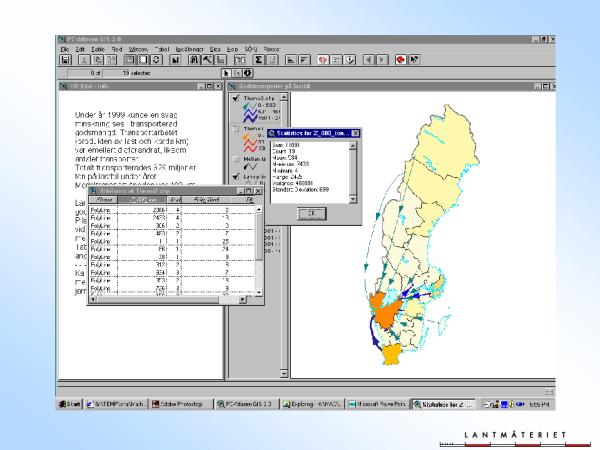Select the pointer Select tool
600x450 pixels.
point(227,73)
